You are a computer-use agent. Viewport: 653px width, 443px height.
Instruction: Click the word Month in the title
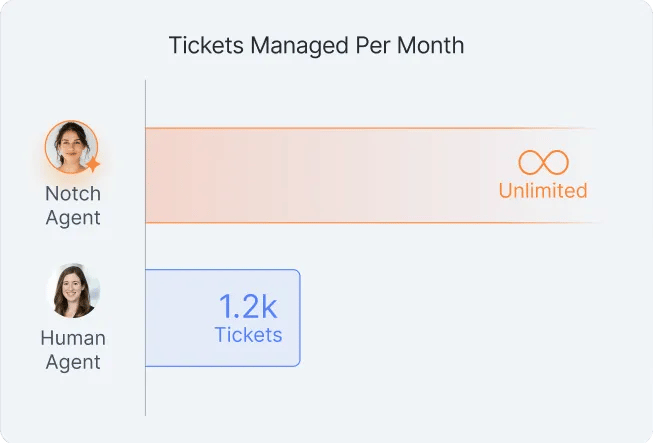click(431, 45)
